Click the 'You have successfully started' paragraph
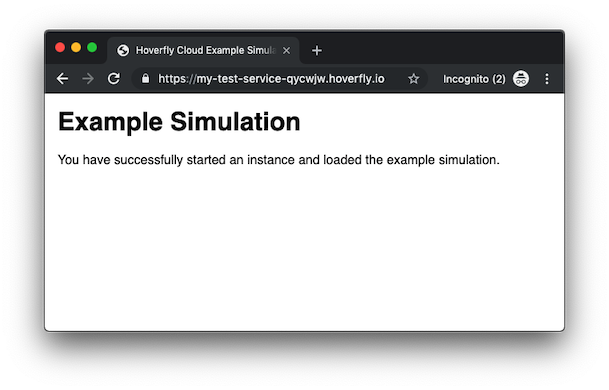 coord(278,160)
